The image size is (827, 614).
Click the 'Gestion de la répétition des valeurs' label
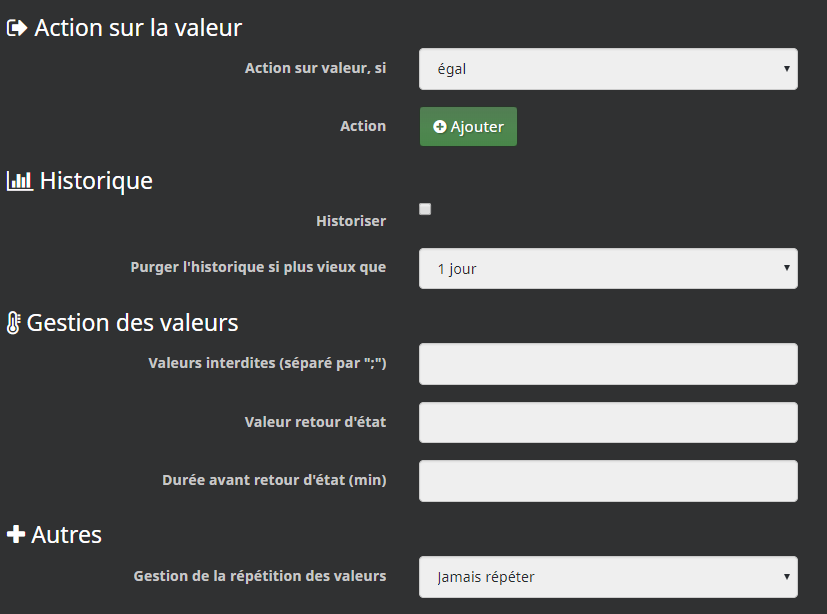(x=259, y=576)
